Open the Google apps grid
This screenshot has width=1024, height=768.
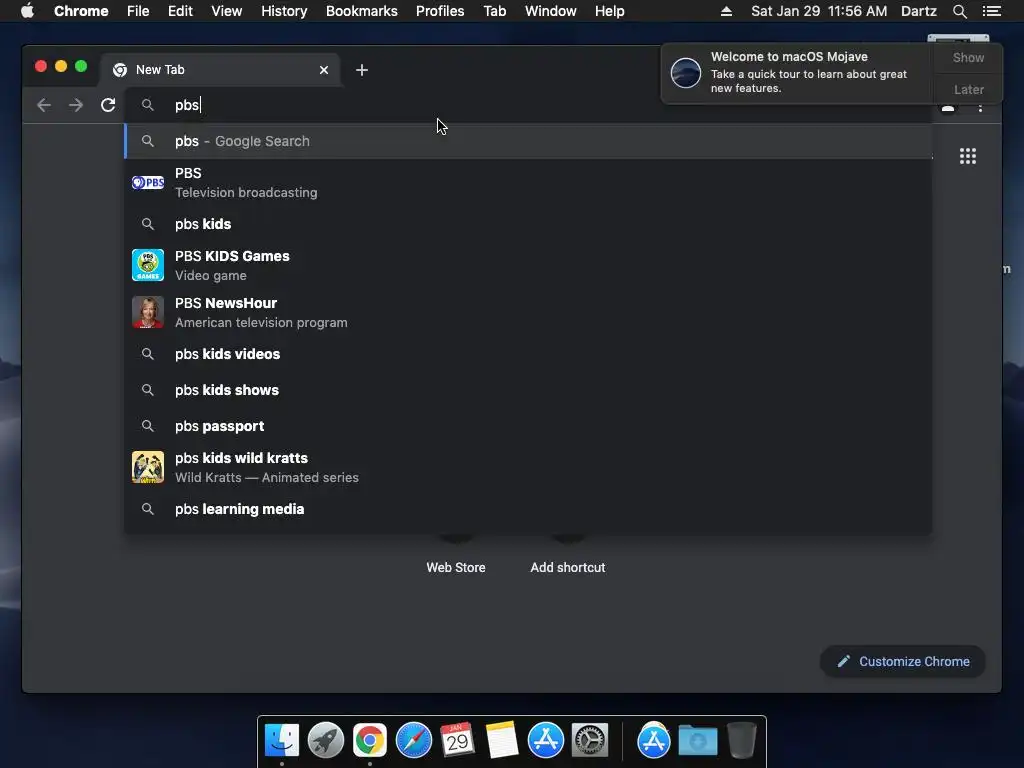tap(968, 156)
